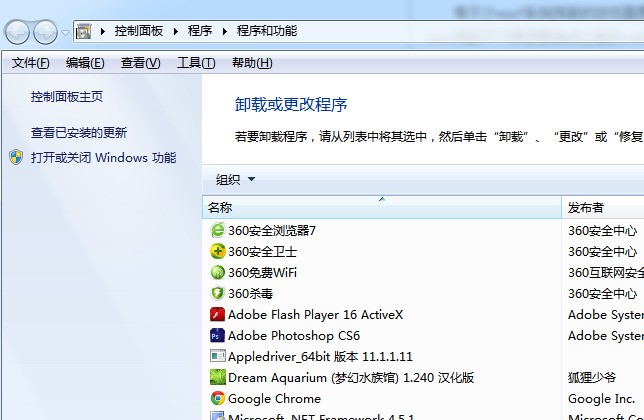Go to 控制面板主页 link
Screen dimensions: 644x420
click(x=67, y=96)
